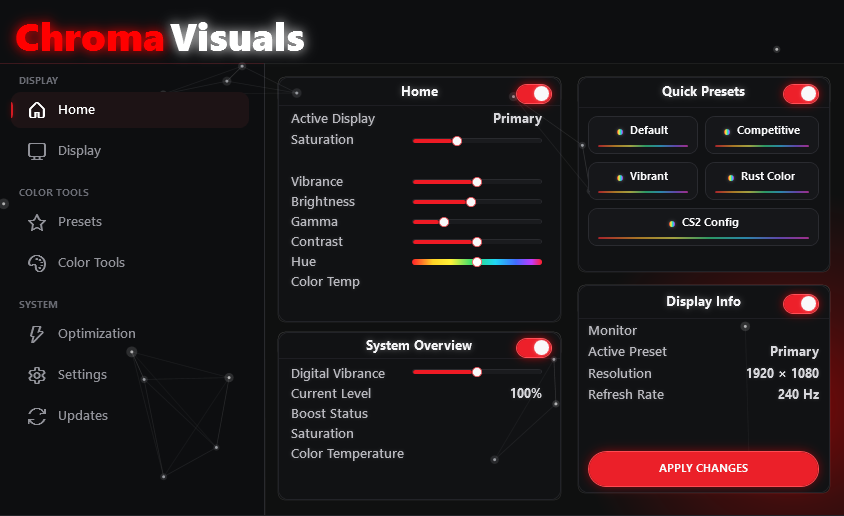Click the Gamma slider handle
The height and width of the screenshot is (516, 844).
(x=444, y=222)
